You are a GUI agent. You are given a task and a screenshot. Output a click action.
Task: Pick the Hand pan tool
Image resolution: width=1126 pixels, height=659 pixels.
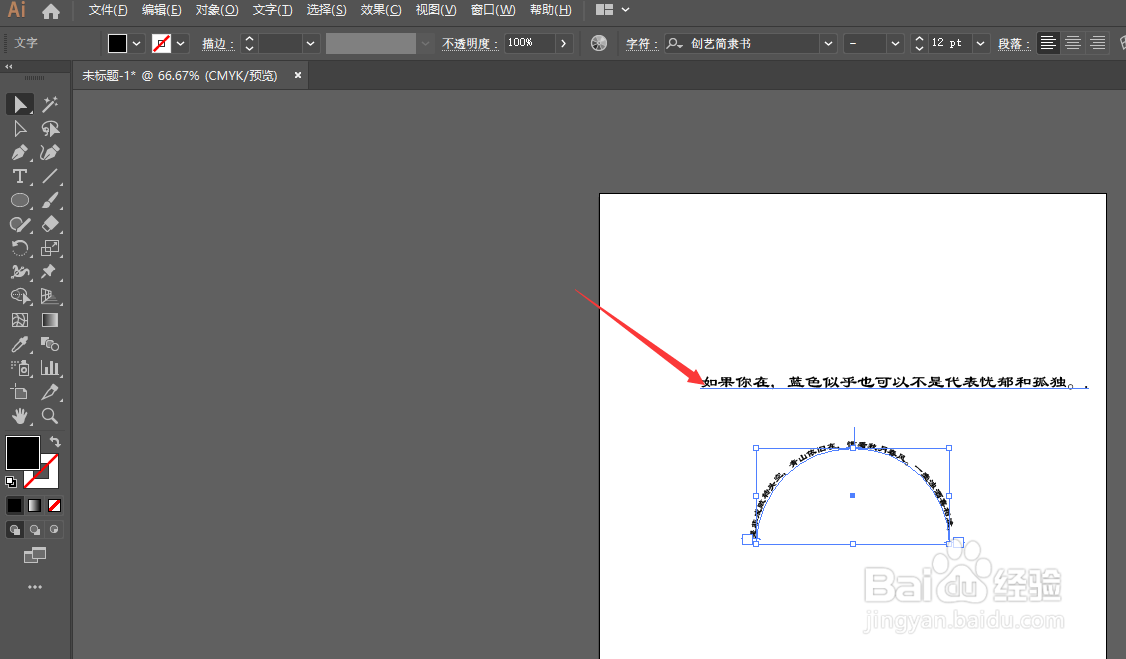19,416
